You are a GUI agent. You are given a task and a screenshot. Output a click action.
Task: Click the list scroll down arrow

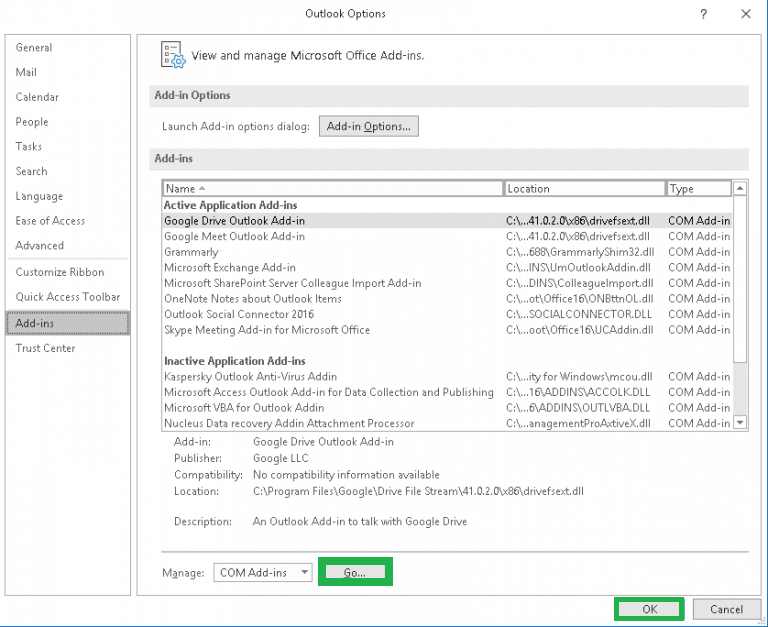(740, 422)
